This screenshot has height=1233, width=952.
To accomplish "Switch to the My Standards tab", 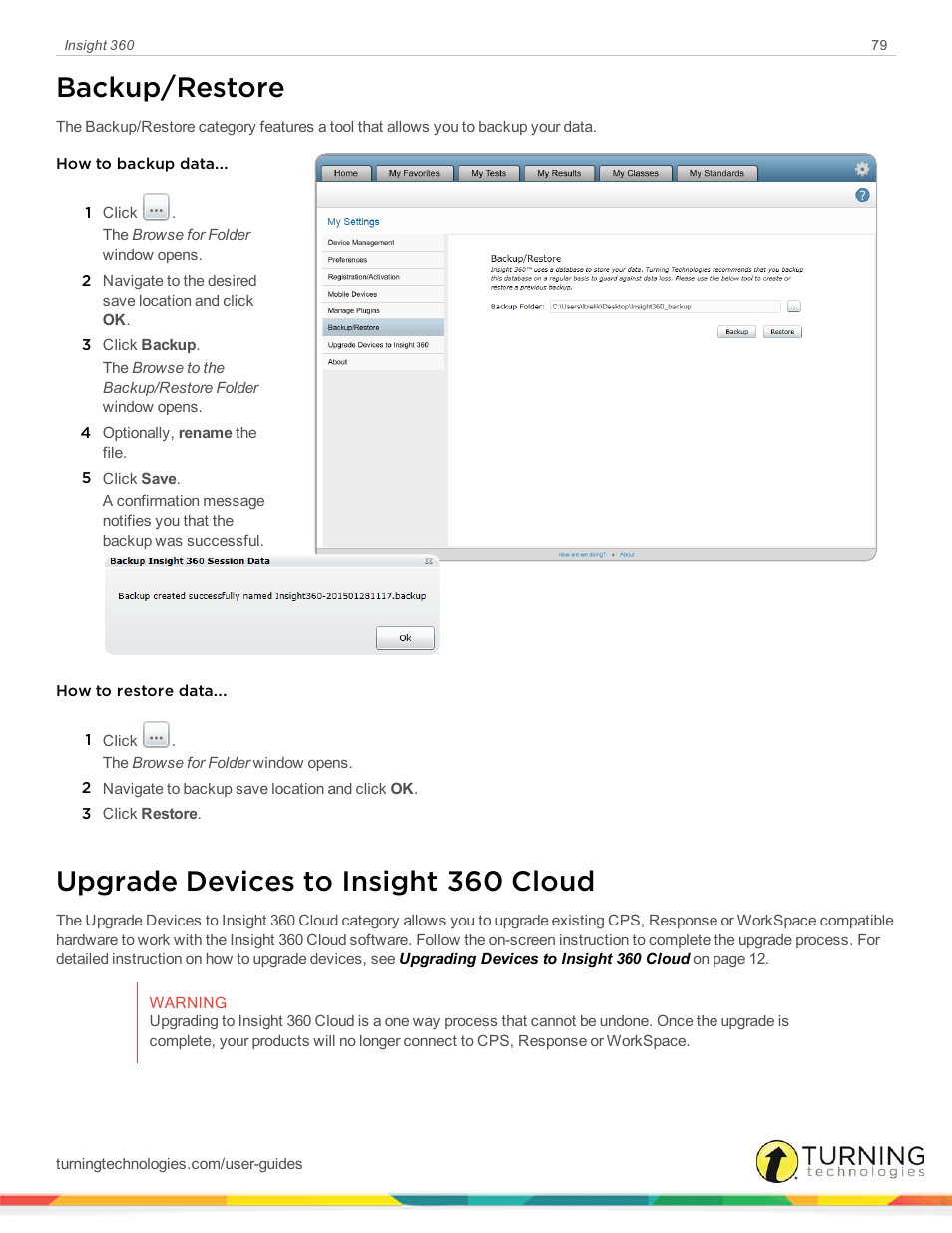I will pos(716,174).
